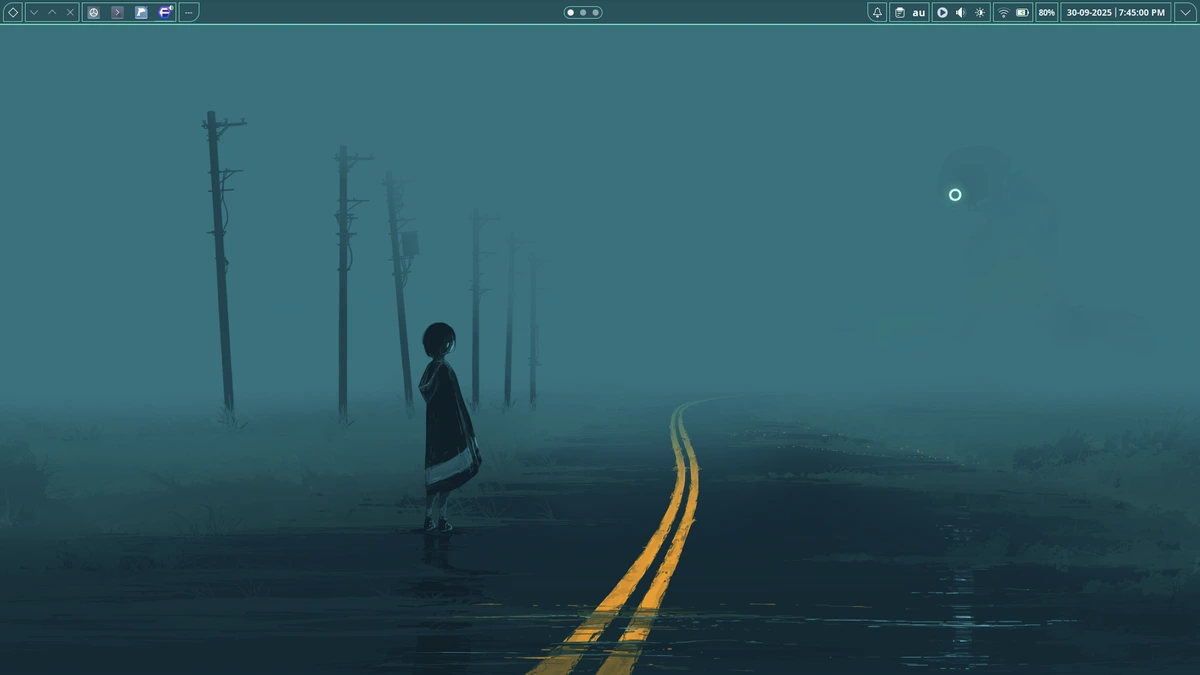Mute audio via the speaker icon
The image size is (1200, 675).
[x=960, y=12]
